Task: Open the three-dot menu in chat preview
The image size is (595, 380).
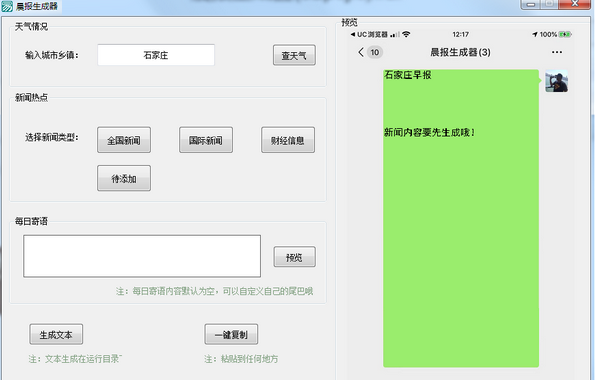Action: click(x=557, y=52)
